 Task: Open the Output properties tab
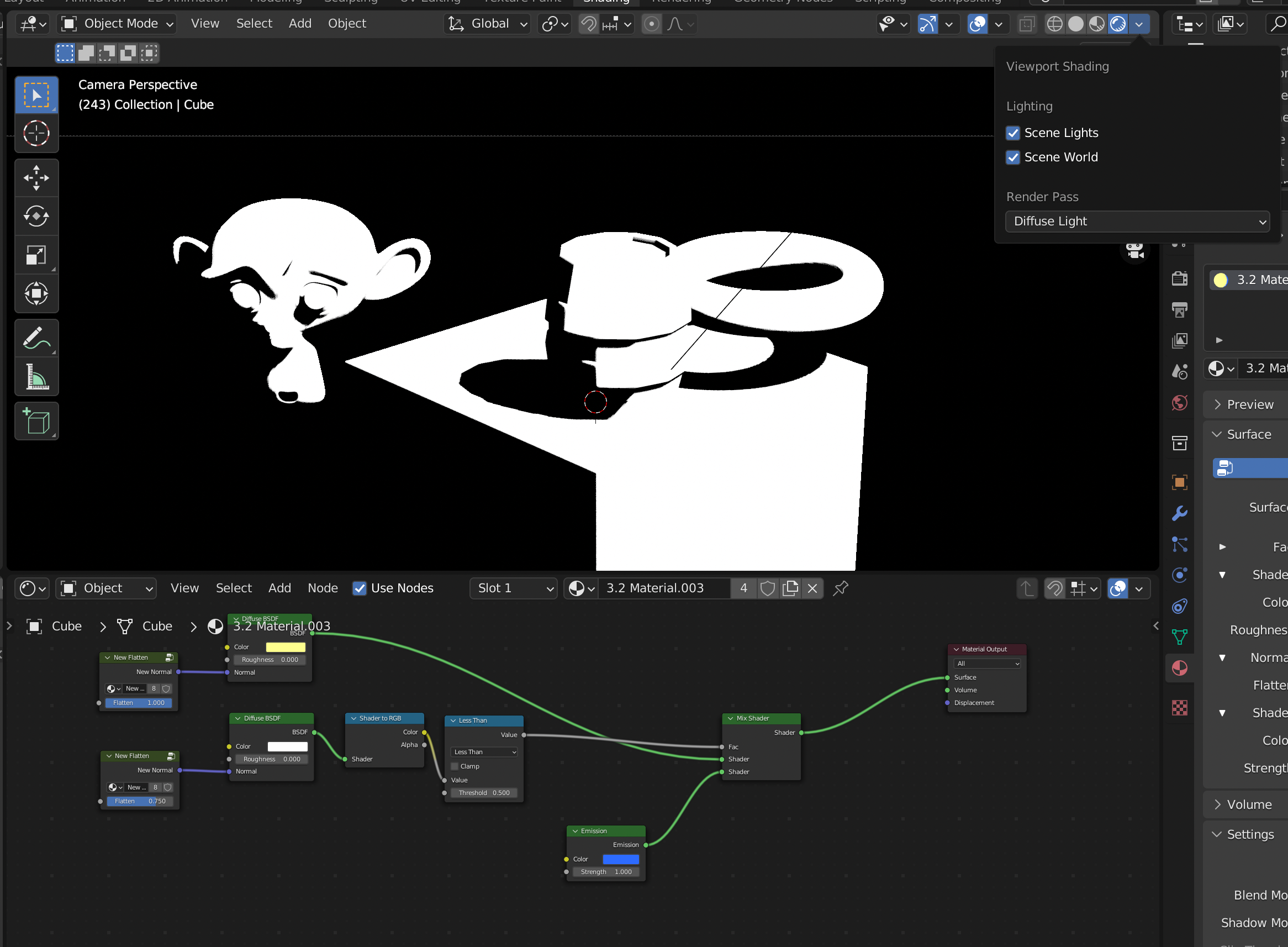point(1179,309)
